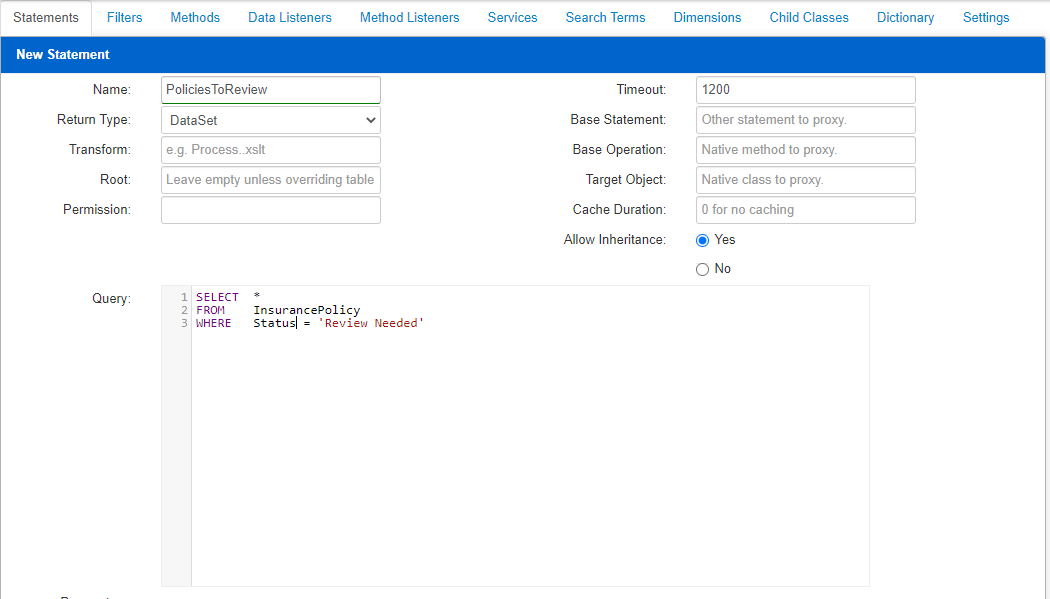Viewport: 1050px width, 599px height.
Task: Focus the Target Object input field
Action: coord(806,180)
